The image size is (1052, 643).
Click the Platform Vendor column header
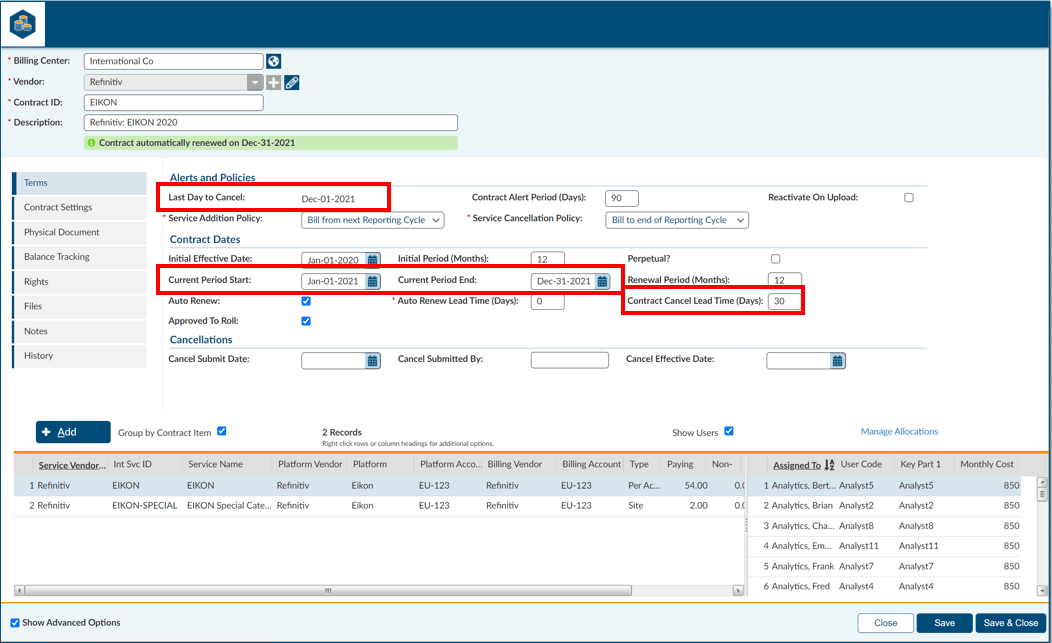point(310,464)
